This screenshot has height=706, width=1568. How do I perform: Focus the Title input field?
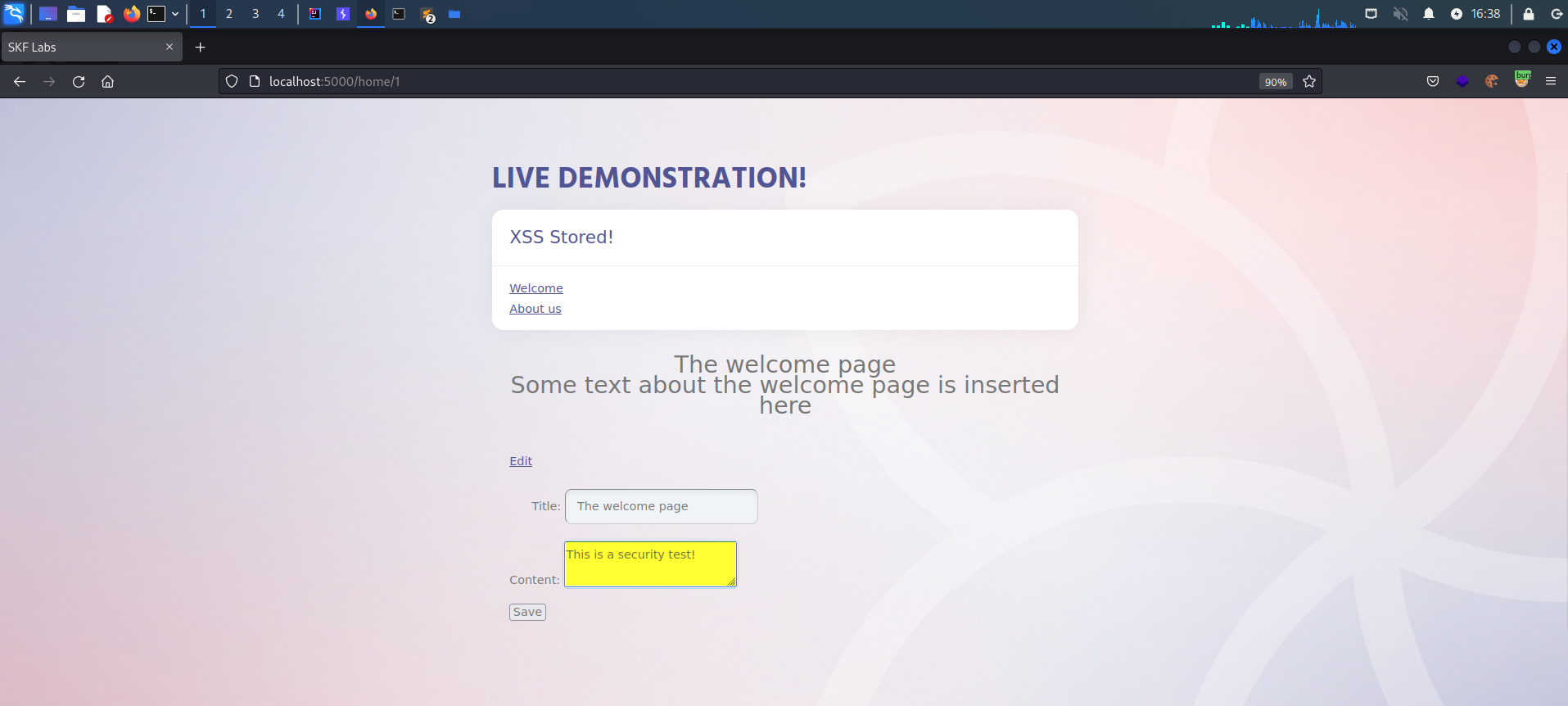click(x=662, y=506)
